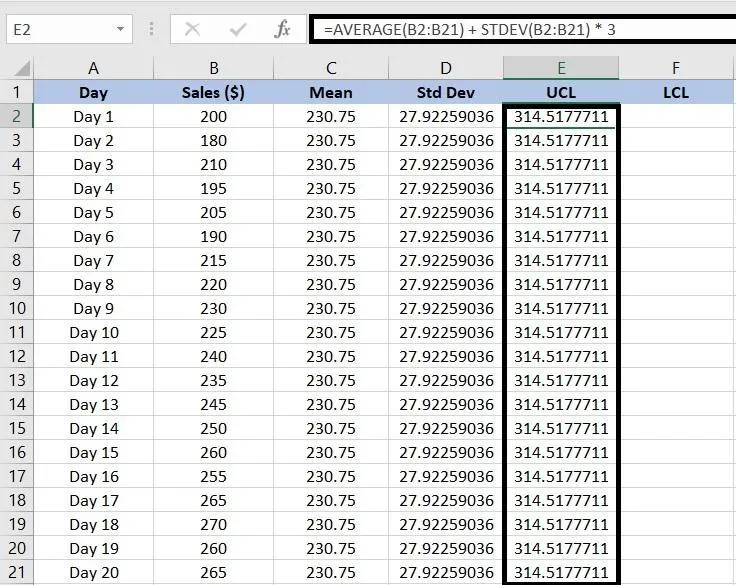Click the 'UCL' header cell
736x585 pixels.
pyautogui.click(x=561, y=92)
